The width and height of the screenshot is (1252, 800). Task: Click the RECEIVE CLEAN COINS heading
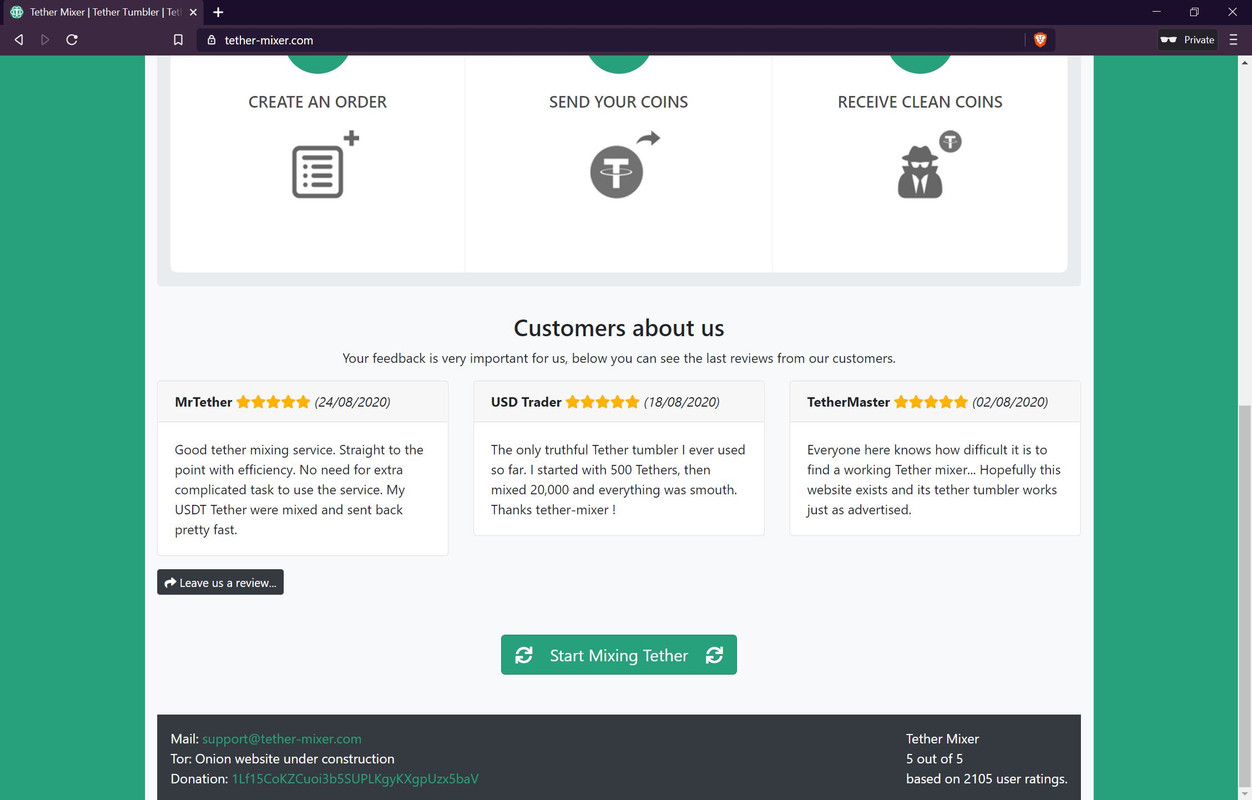point(920,102)
